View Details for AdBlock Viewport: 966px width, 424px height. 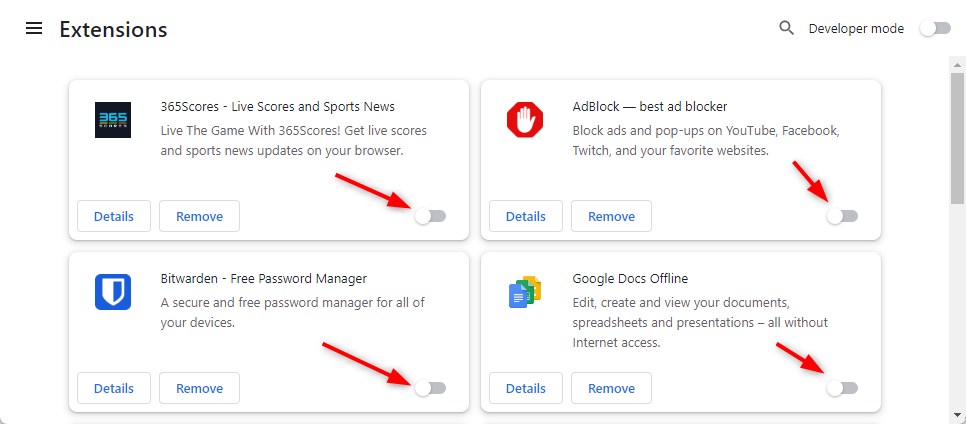coord(526,216)
